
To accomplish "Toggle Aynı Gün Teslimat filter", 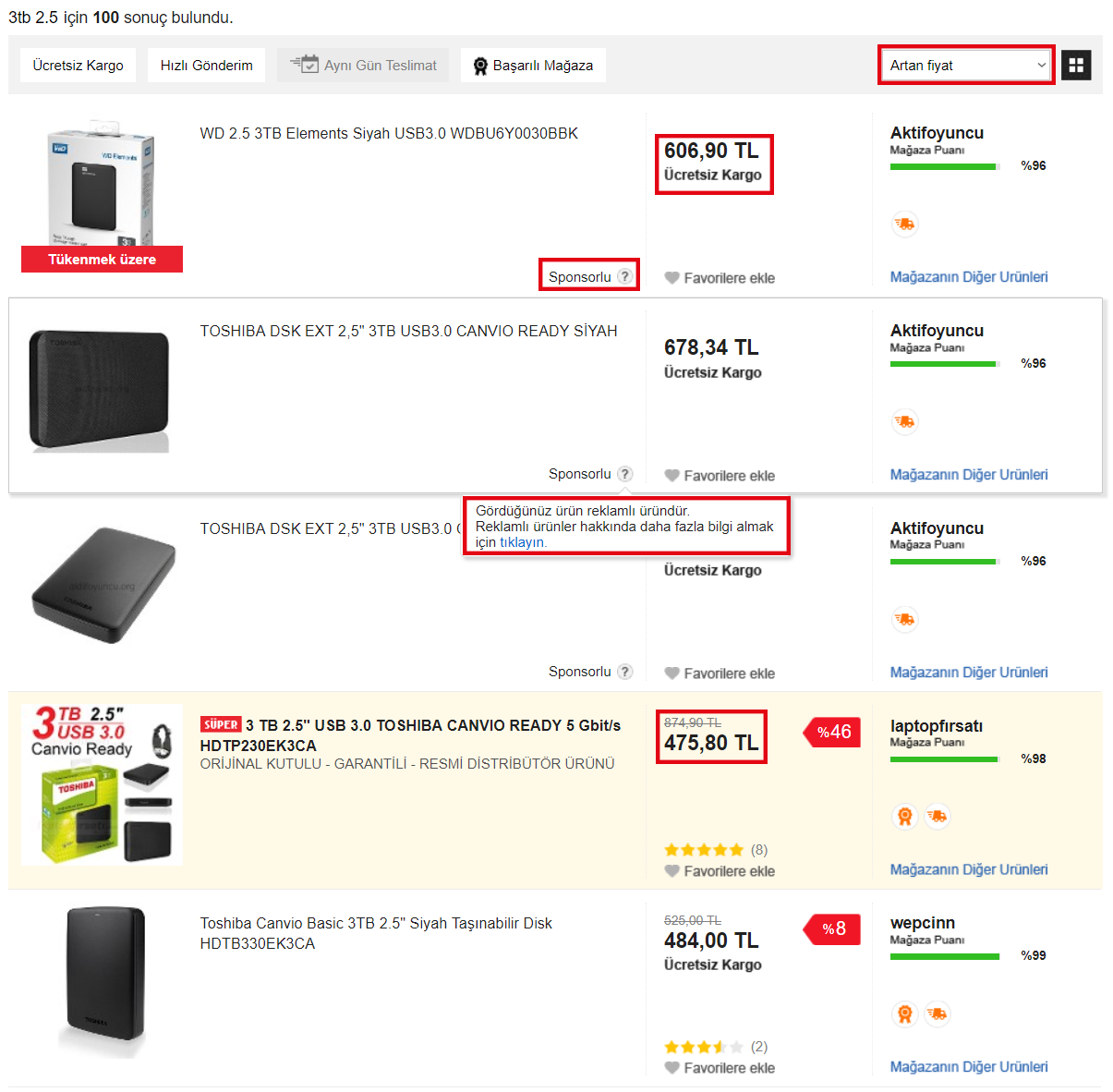I will pyautogui.click(x=363, y=66).
